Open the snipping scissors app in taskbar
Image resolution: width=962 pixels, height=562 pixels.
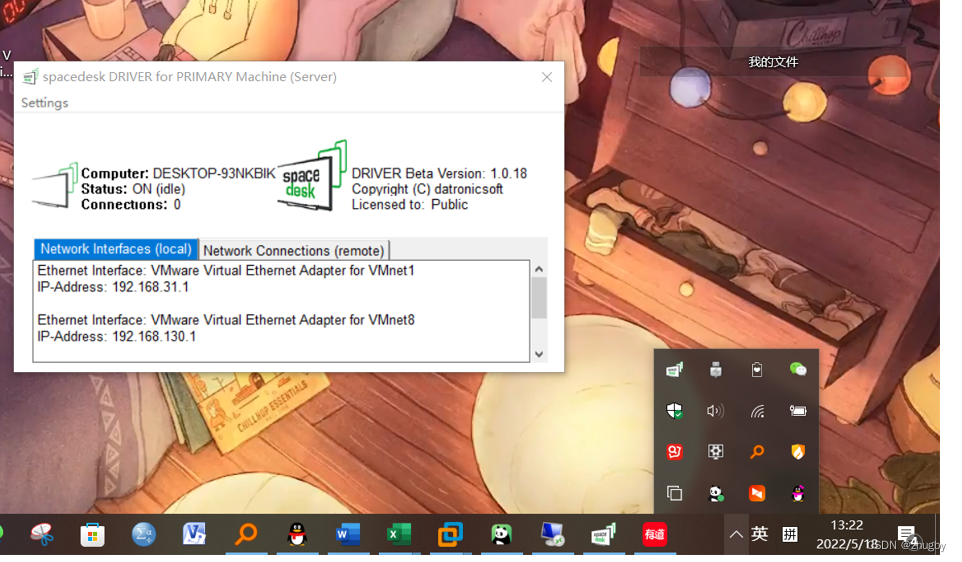coord(42,534)
